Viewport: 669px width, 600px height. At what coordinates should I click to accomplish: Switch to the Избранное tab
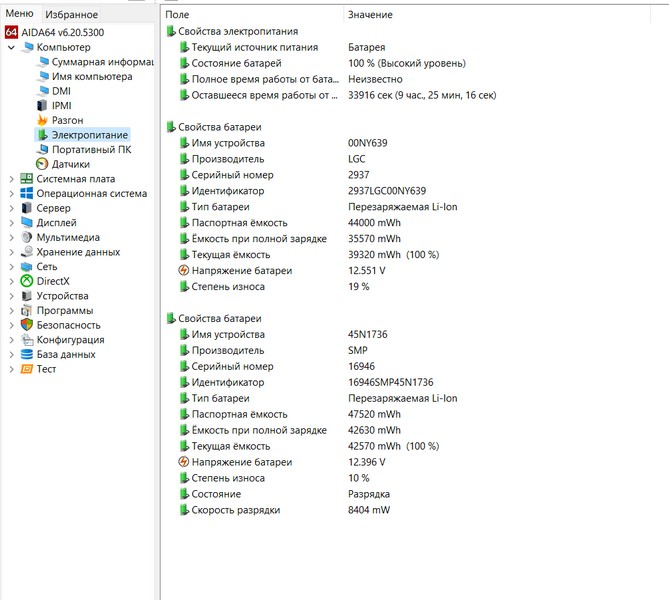click(73, 14)
